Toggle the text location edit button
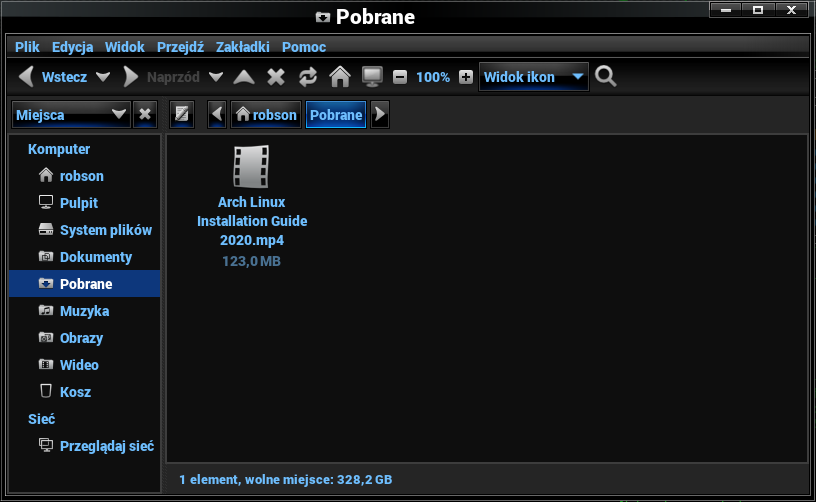 pos(182,114)
